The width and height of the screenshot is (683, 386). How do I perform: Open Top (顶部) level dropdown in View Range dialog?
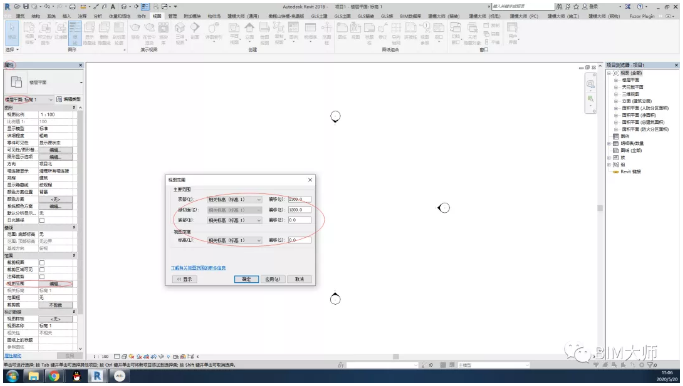click(234, 199)
